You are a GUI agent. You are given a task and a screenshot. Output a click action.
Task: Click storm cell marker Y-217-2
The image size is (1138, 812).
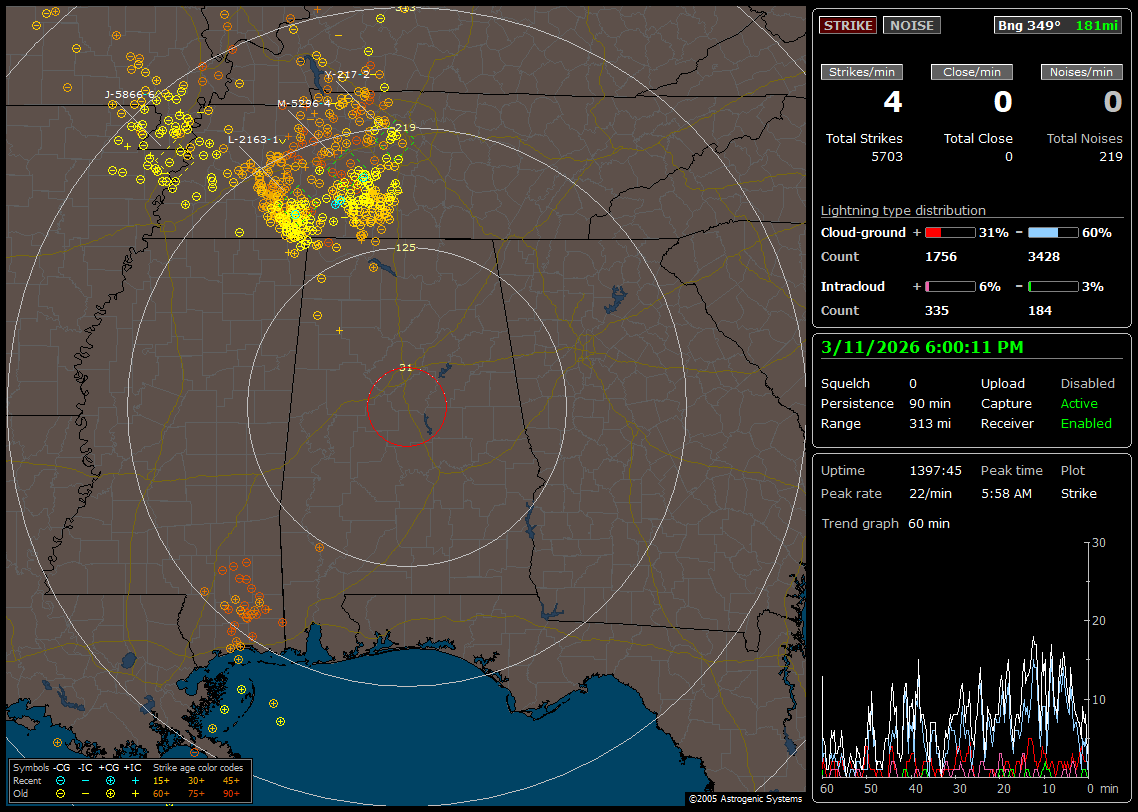[346, 75]
